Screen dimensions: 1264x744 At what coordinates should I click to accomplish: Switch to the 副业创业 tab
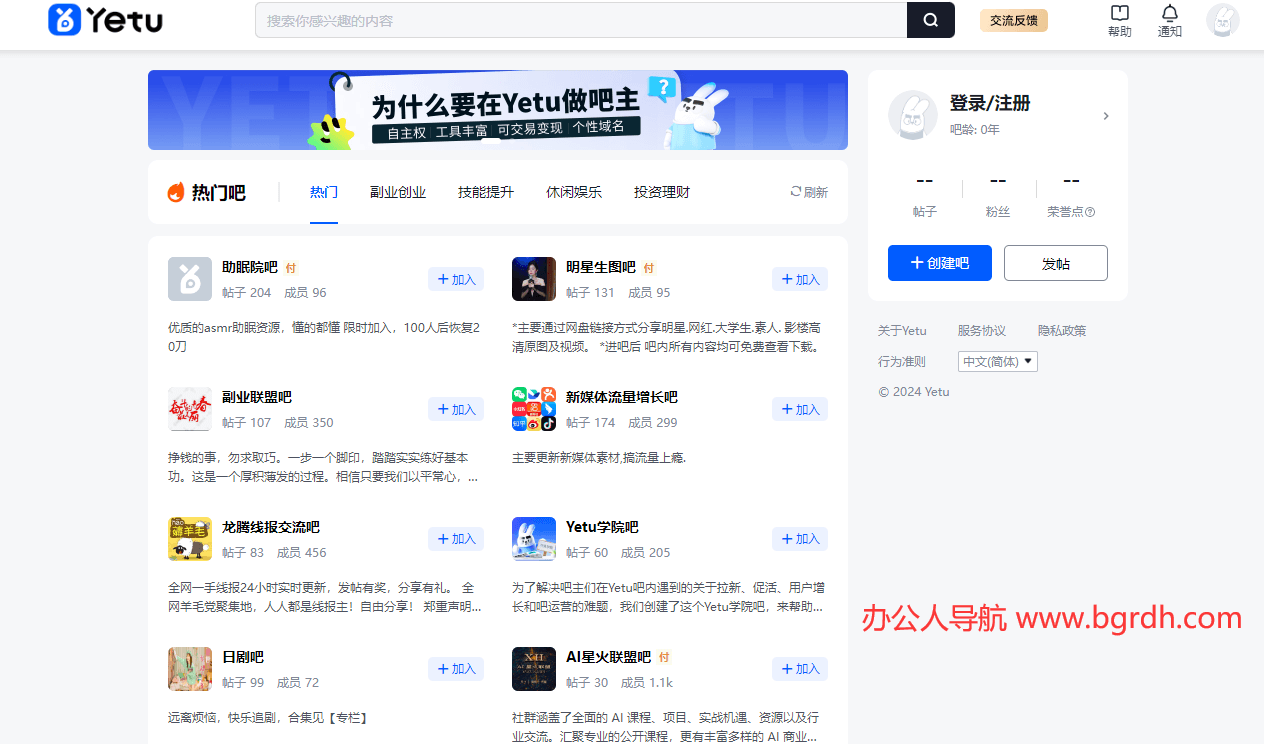click(x=398, y=192)
